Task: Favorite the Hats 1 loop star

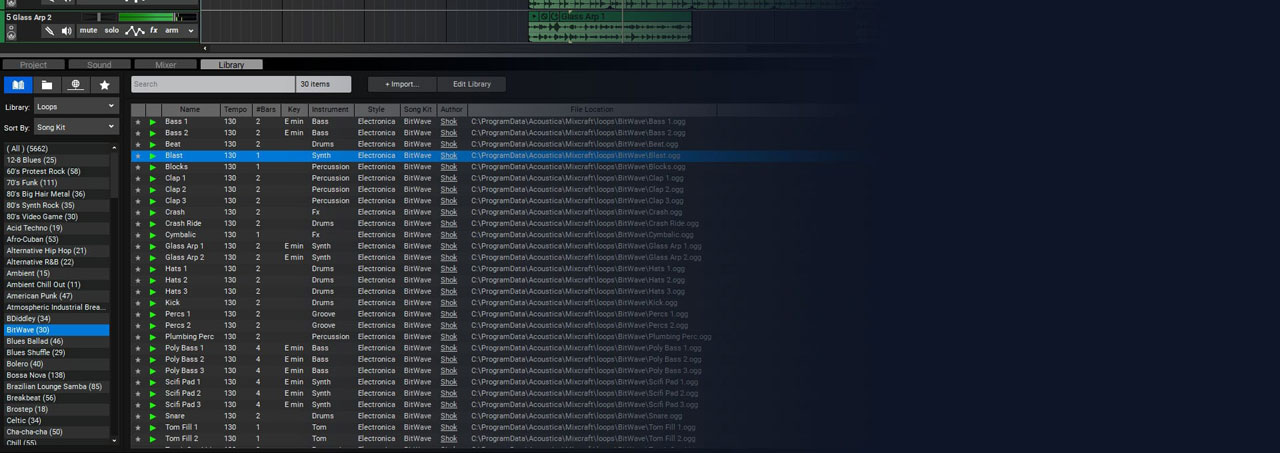Action: point(138,269)
